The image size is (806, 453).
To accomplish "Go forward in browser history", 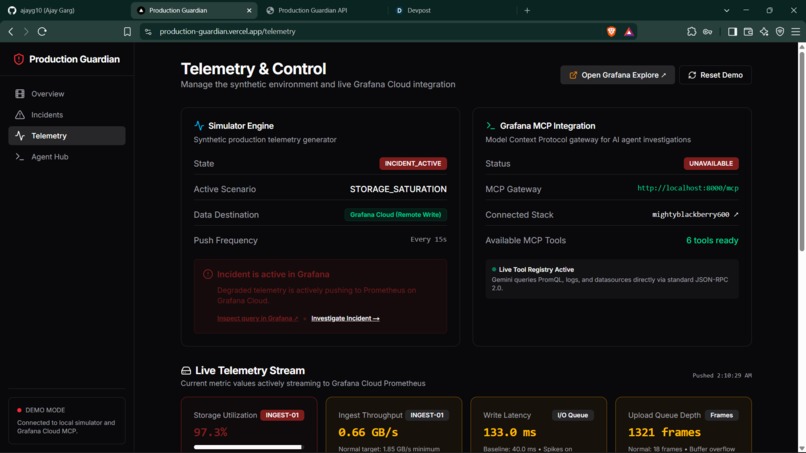I will coord(26,32).
